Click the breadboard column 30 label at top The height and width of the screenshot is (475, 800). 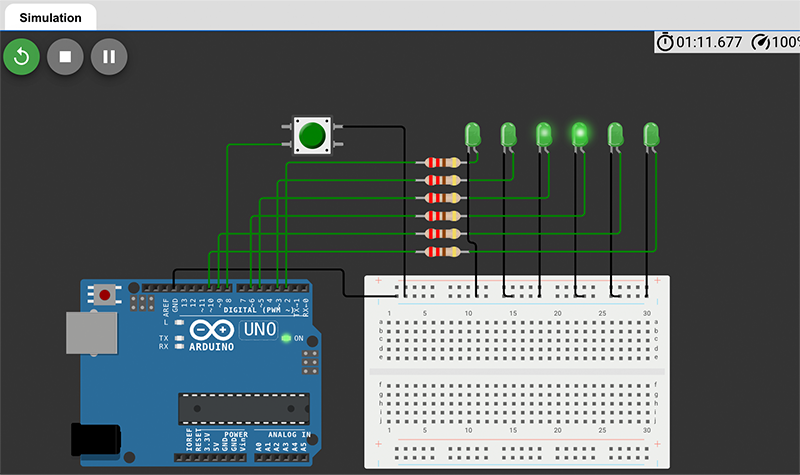[646, 313]
